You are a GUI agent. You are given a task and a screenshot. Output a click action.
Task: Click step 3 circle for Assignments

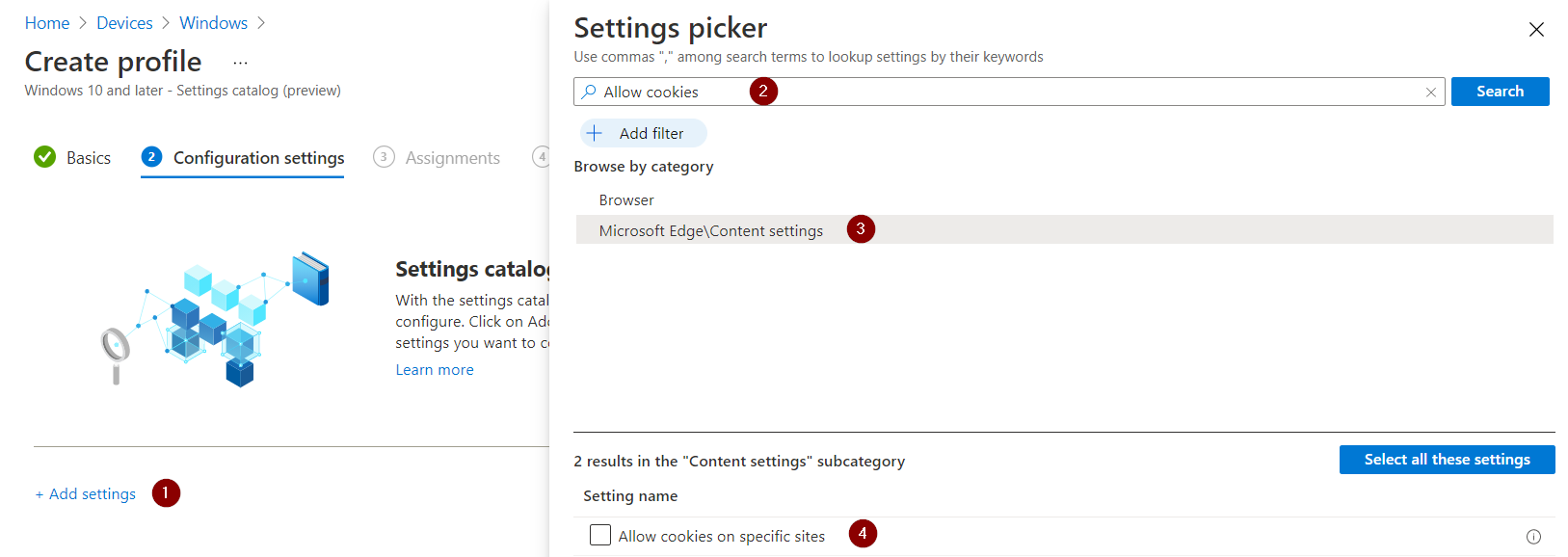(x=384, y=157)
